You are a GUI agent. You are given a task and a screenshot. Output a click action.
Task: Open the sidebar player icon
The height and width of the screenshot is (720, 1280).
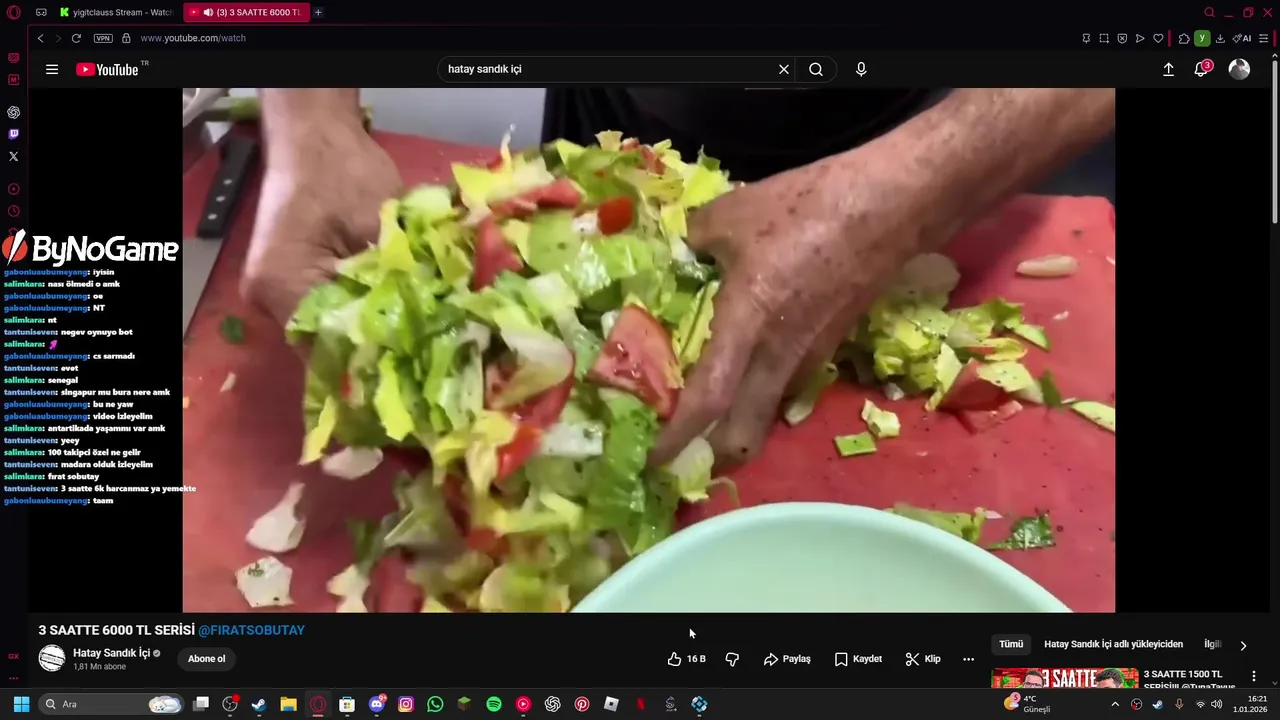13,189
